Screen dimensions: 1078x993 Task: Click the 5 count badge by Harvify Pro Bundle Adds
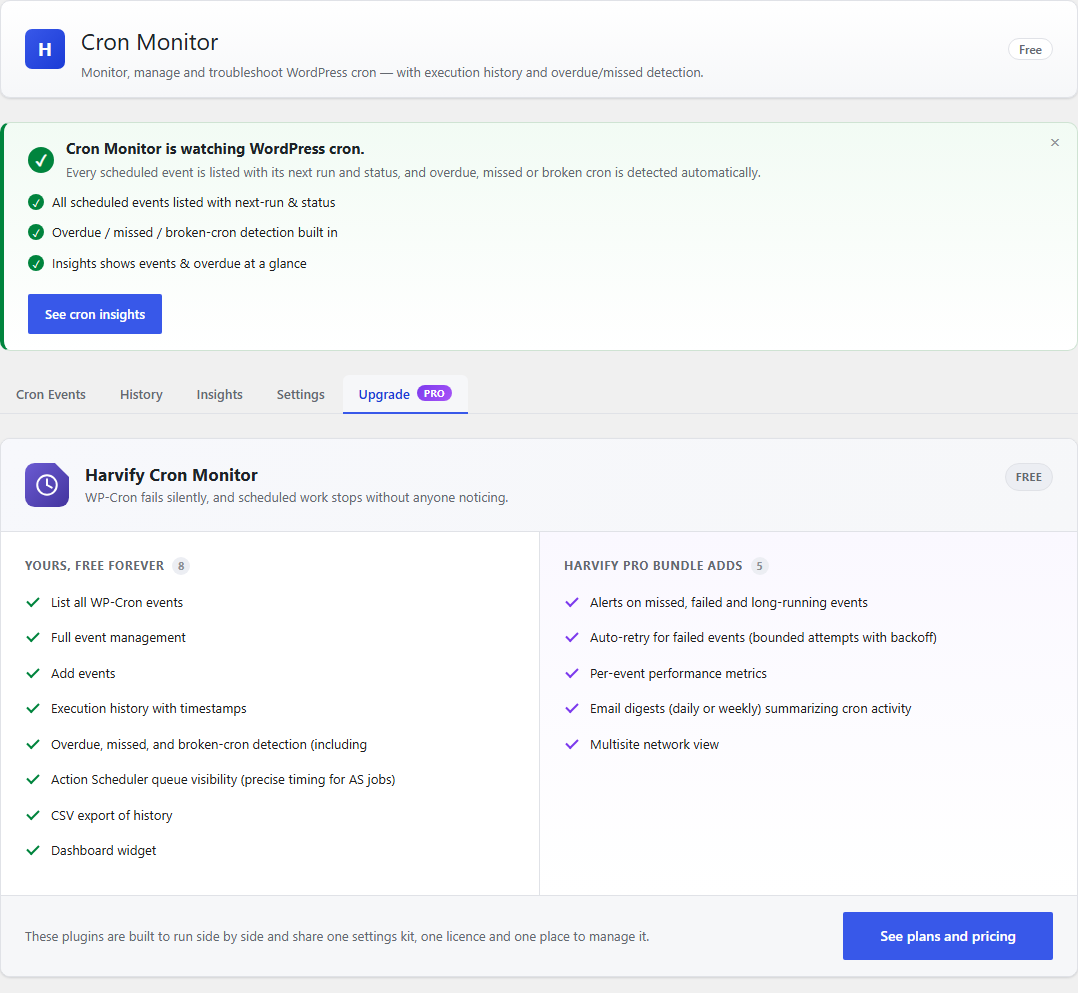[x=759, y=566]
